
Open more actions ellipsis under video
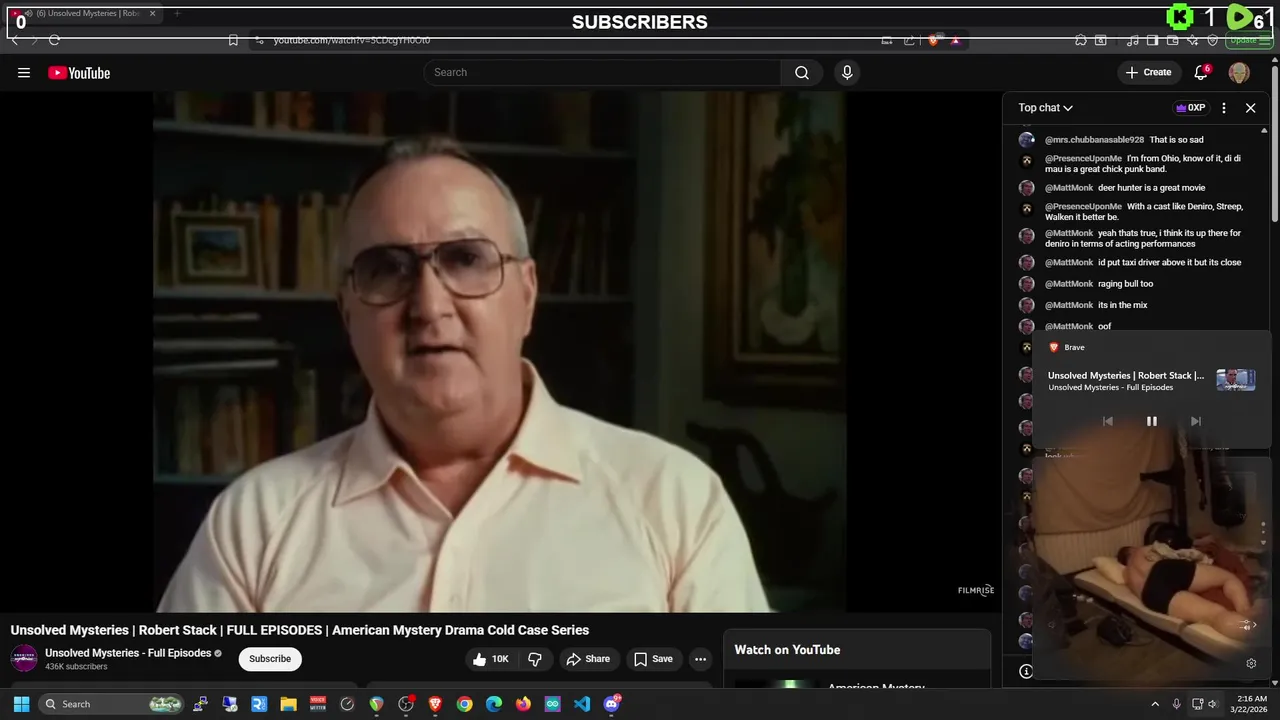tap(700, 659)
